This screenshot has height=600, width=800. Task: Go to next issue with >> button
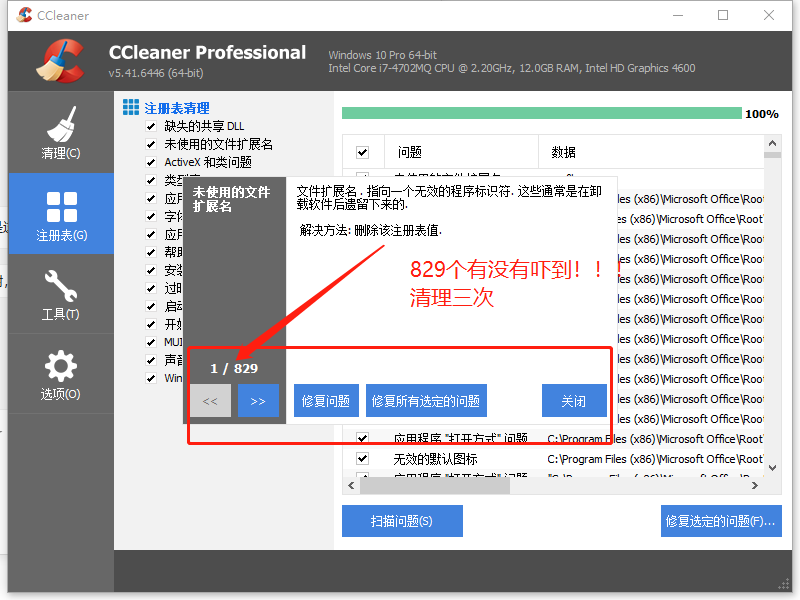coord(258,401)
